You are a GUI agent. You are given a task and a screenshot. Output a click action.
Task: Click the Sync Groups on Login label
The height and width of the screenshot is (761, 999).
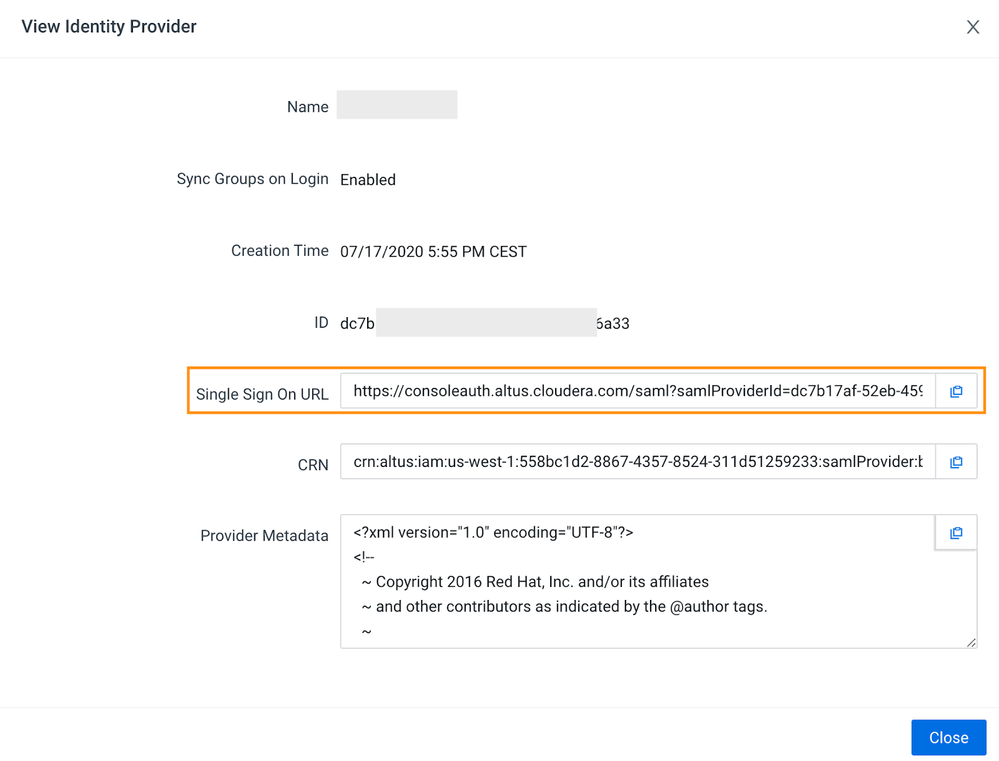pyautogui.click(x=252, y=179)
